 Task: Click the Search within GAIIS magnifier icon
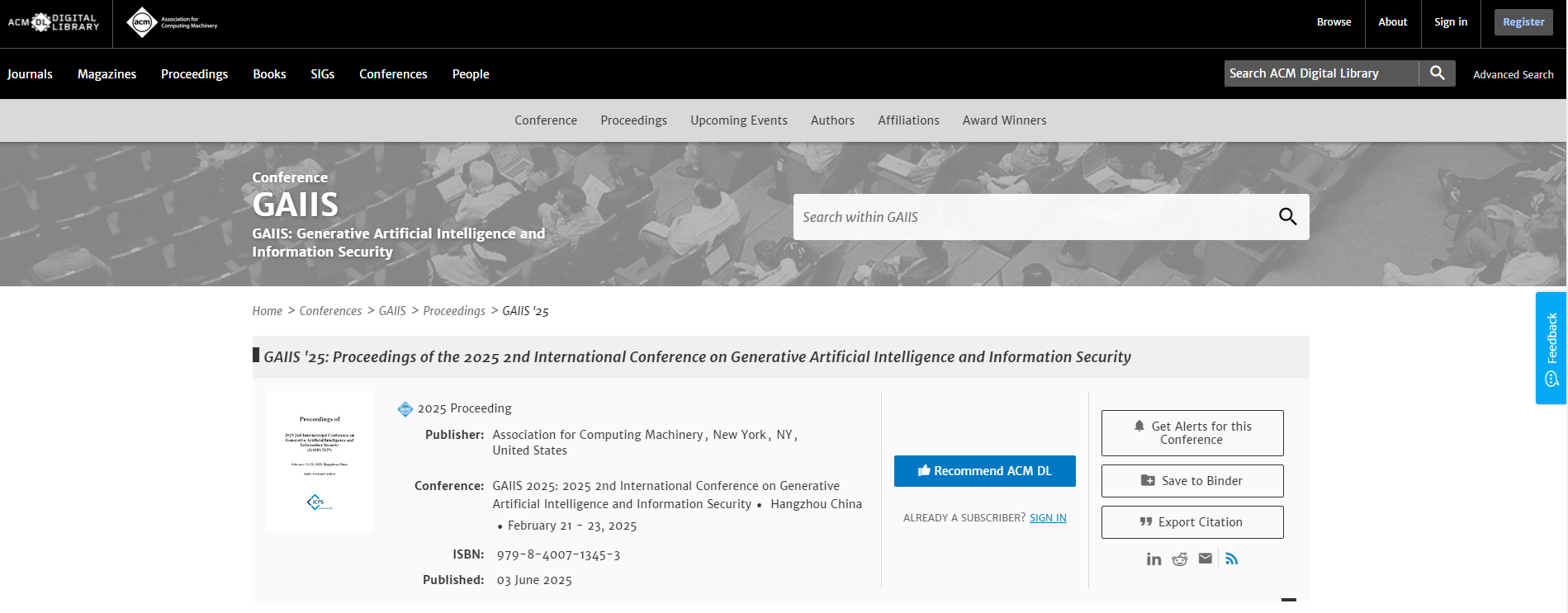(x=1287, y=217)
